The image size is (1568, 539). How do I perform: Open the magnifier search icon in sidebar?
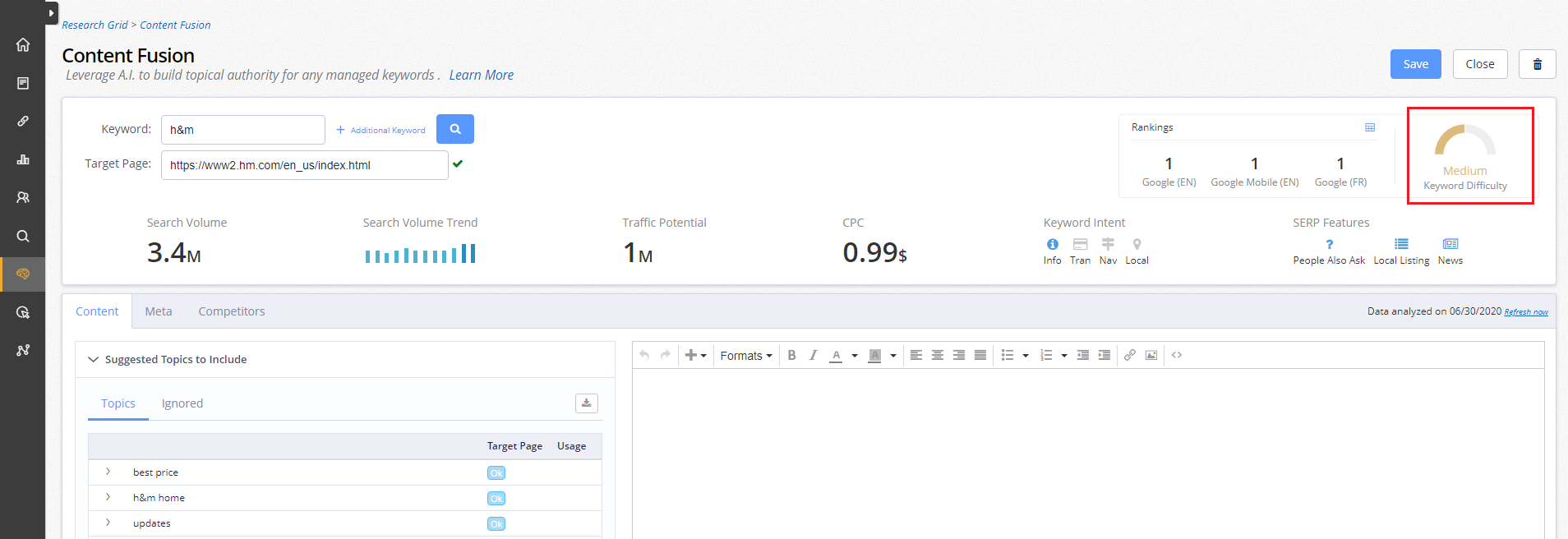23,236
